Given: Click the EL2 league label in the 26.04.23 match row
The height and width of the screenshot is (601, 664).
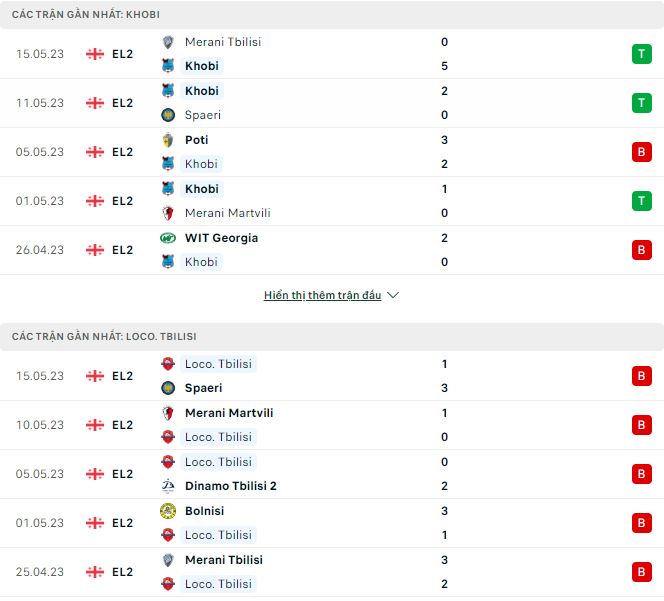Looking at the screenshot, I should point(122,250).
